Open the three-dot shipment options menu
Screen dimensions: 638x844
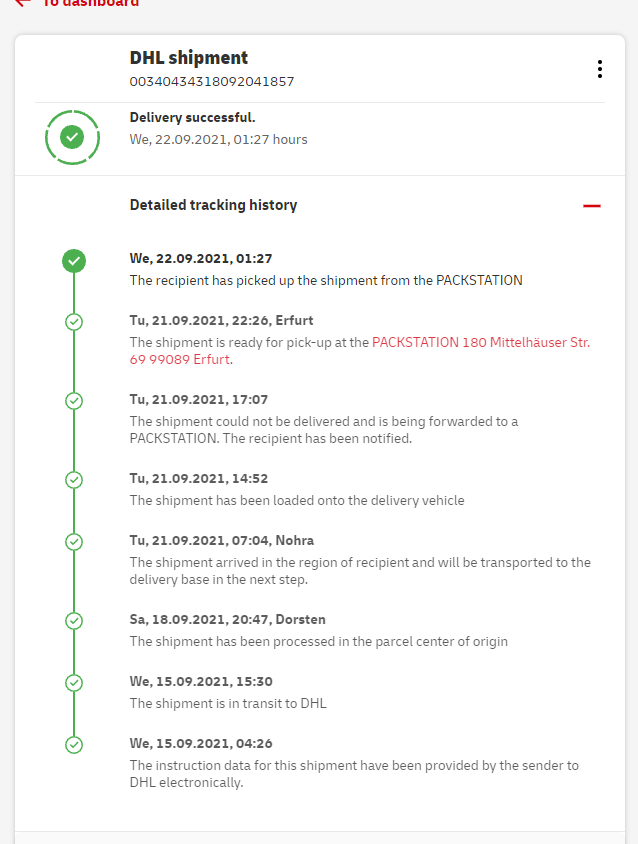[x=599, y=69]
